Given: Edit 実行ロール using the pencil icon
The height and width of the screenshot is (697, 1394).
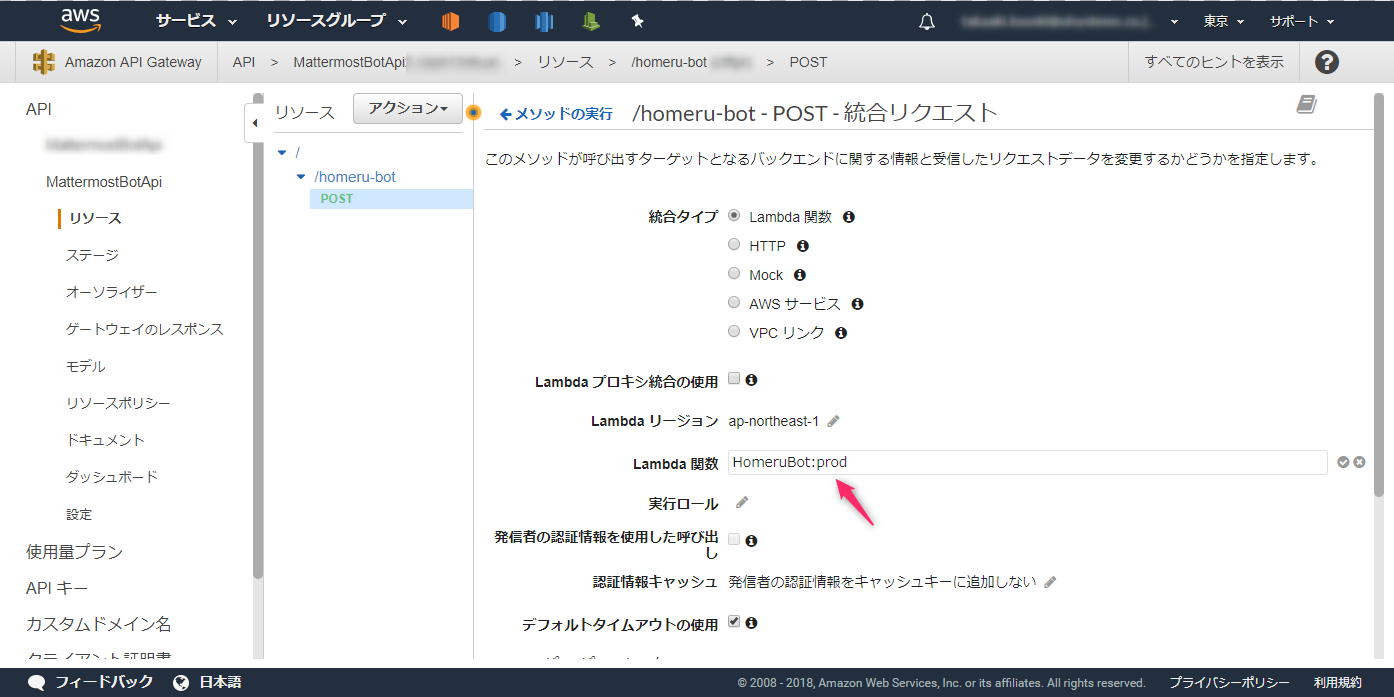Looking at the screenshot, I should (x=741, y=503).
